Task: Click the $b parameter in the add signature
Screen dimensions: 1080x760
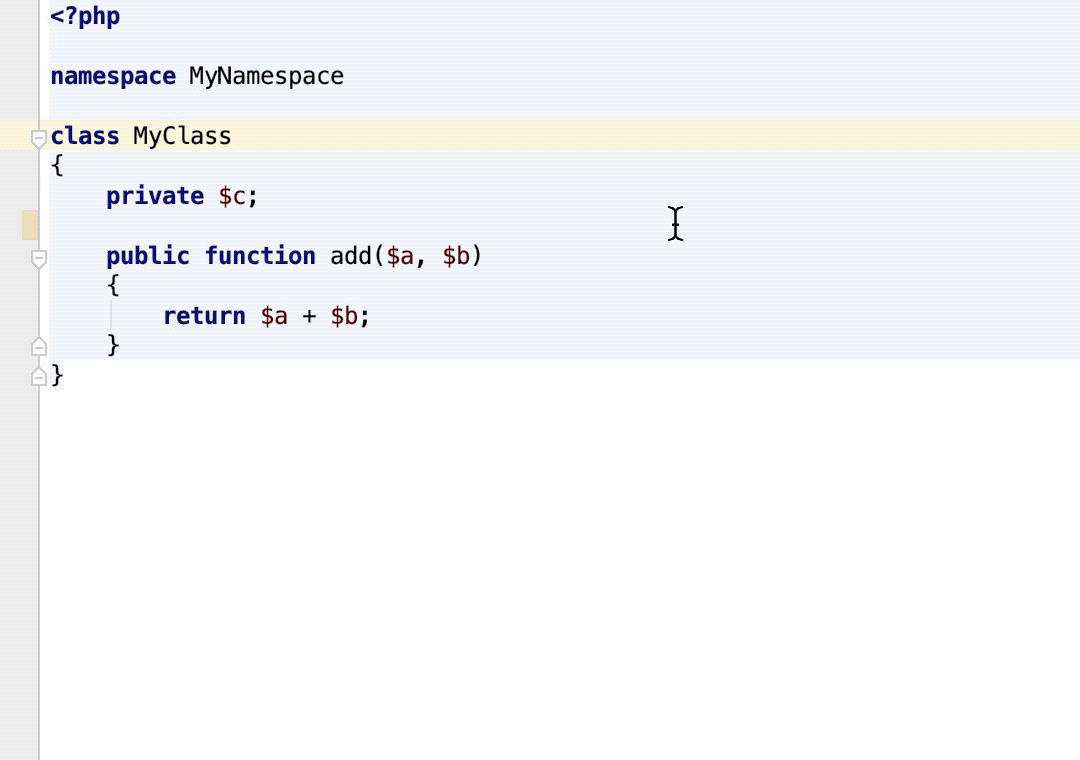Action: point(456,256)
